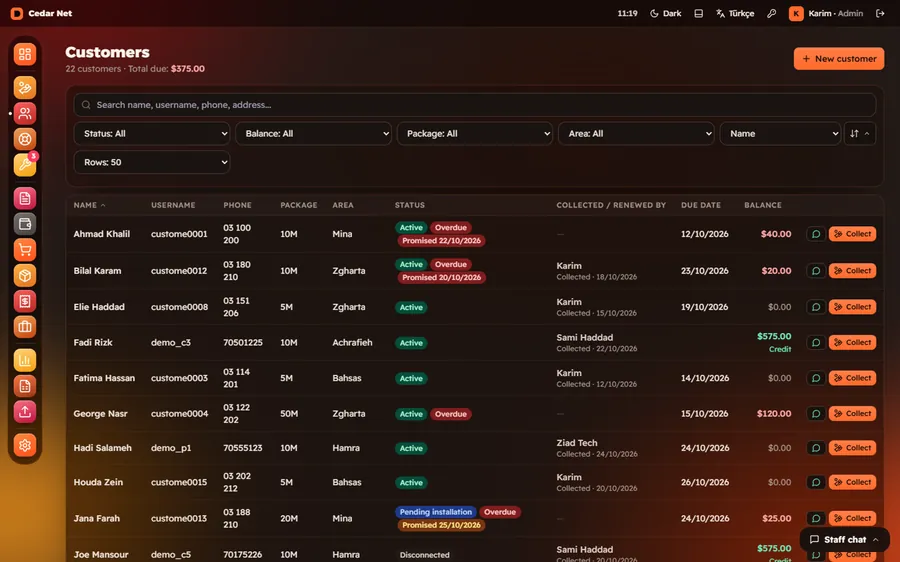
Task: Click customer name Jana Farah
Action: tap(96, 518)
